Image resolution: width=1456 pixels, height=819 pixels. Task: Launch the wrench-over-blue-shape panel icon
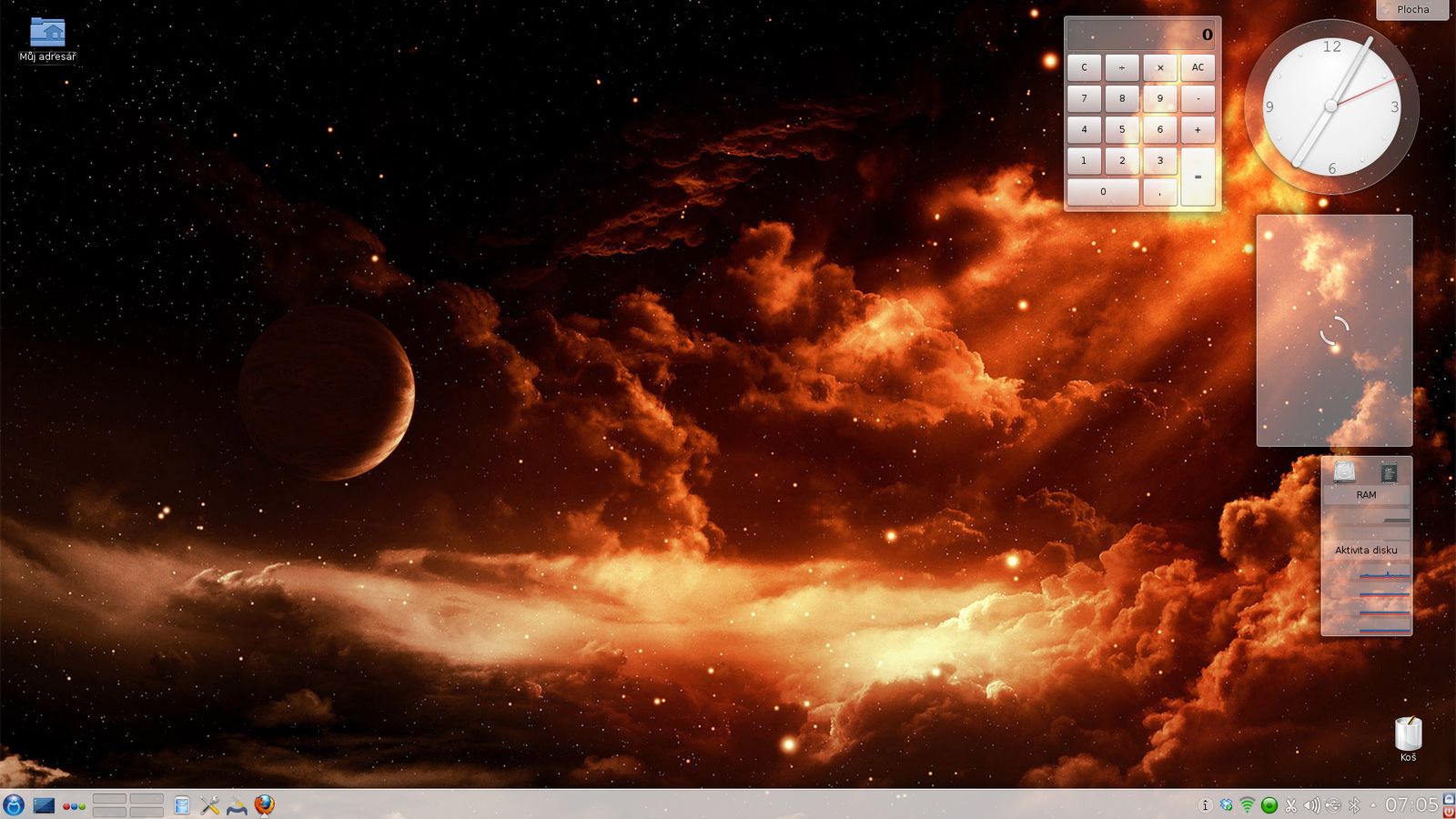coord(237,805)
